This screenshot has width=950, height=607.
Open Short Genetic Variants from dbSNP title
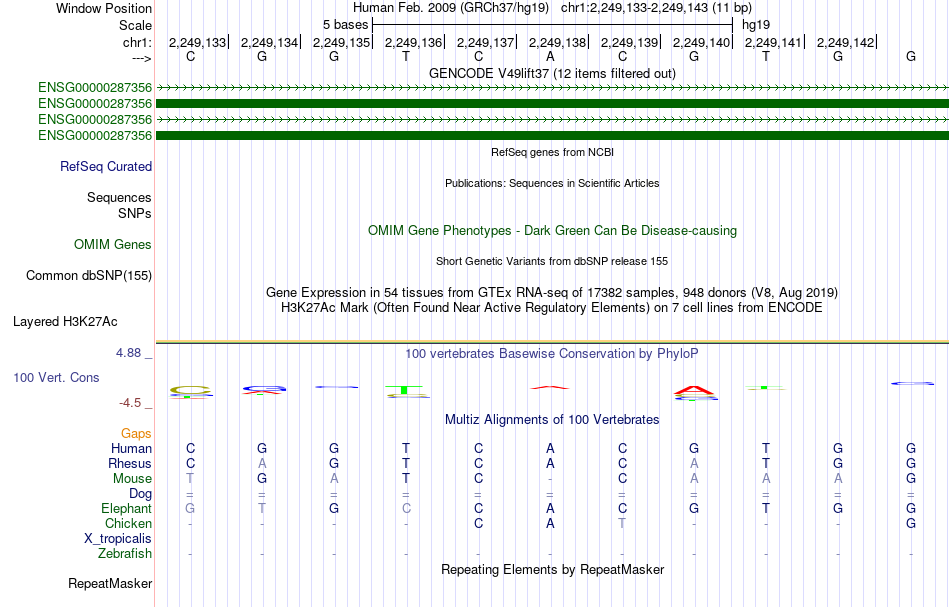pyautogui.click(x=552, y=261)
